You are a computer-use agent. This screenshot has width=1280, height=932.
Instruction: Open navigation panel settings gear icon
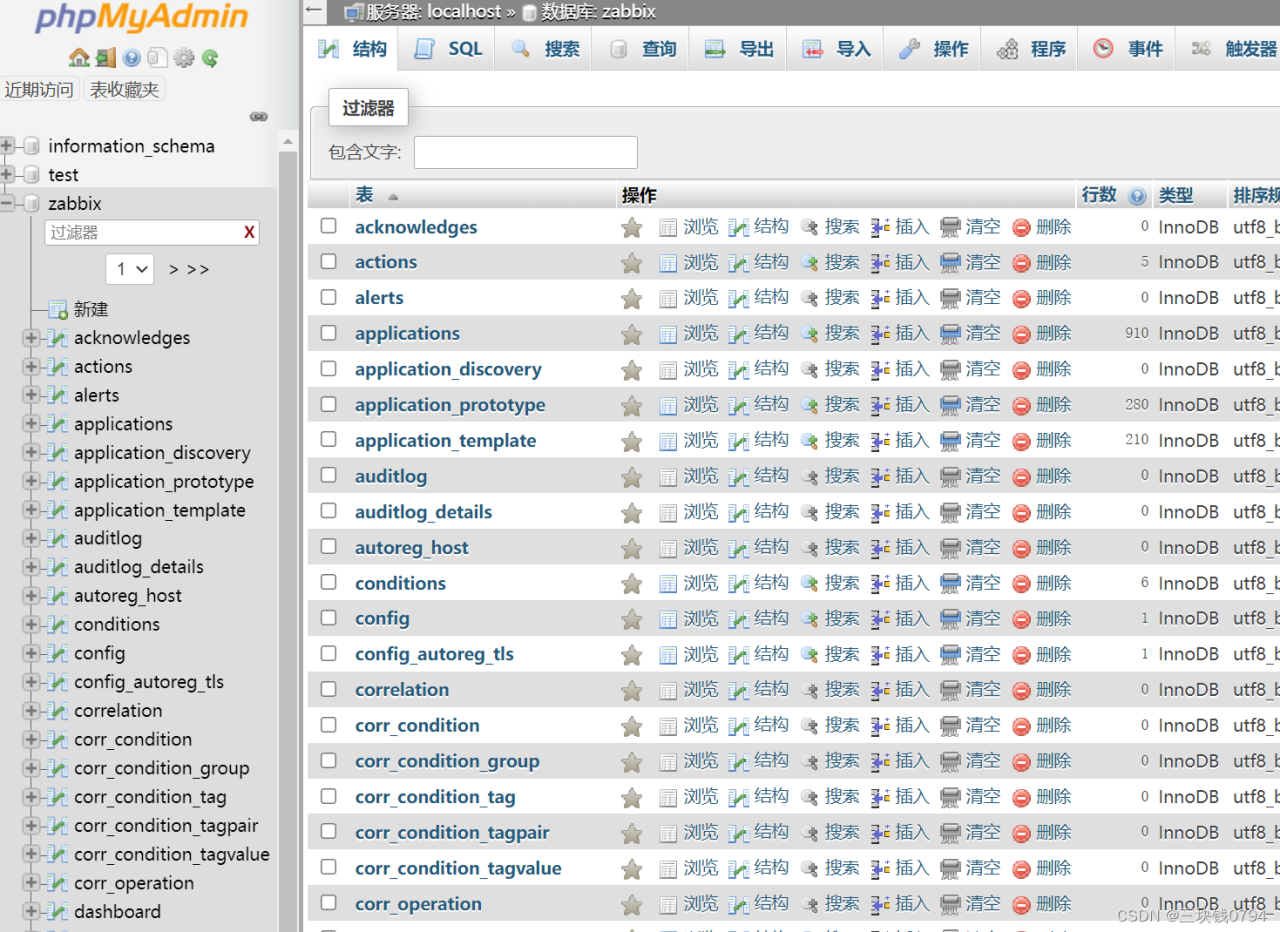click(x=184, y=58)
